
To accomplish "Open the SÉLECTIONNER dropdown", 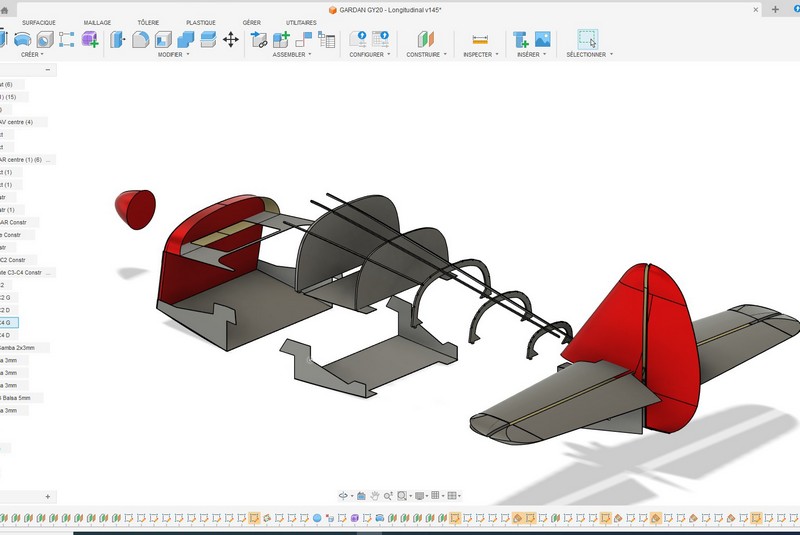I will pyautogui.click(x=589, y=55).
